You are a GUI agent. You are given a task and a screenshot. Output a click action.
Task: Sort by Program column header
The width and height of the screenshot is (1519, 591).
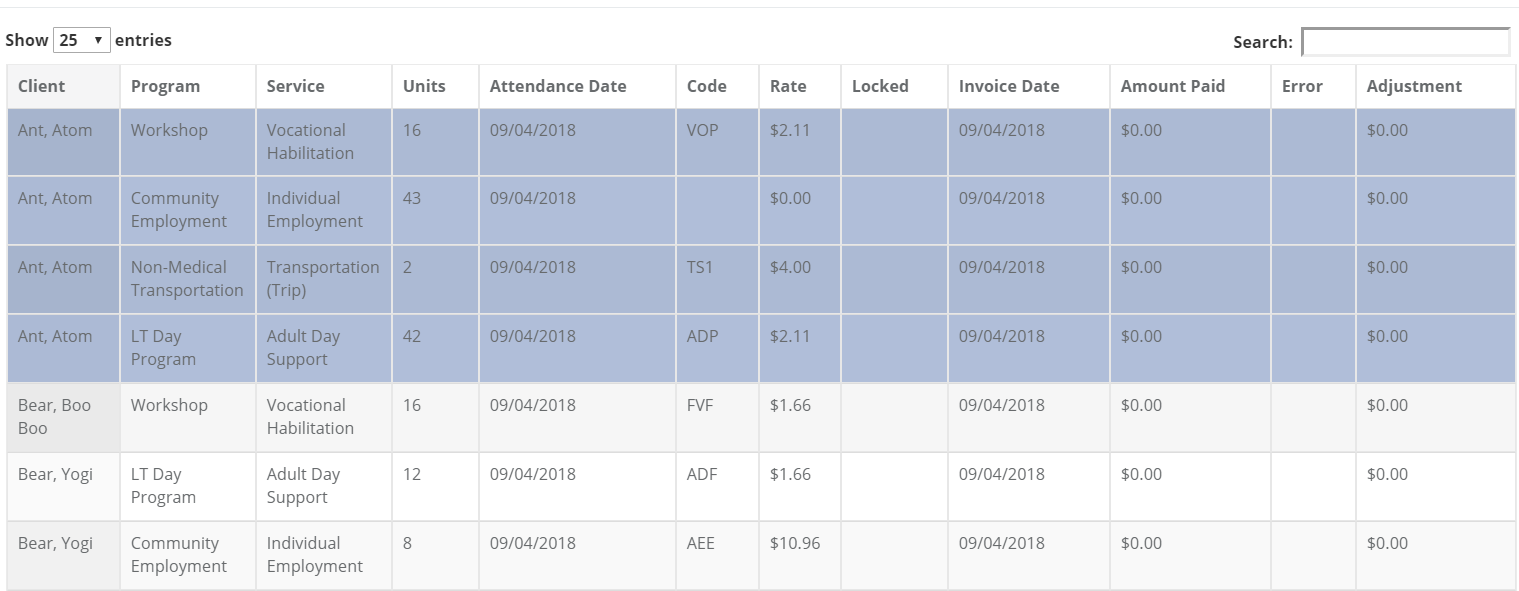[165, 86]
